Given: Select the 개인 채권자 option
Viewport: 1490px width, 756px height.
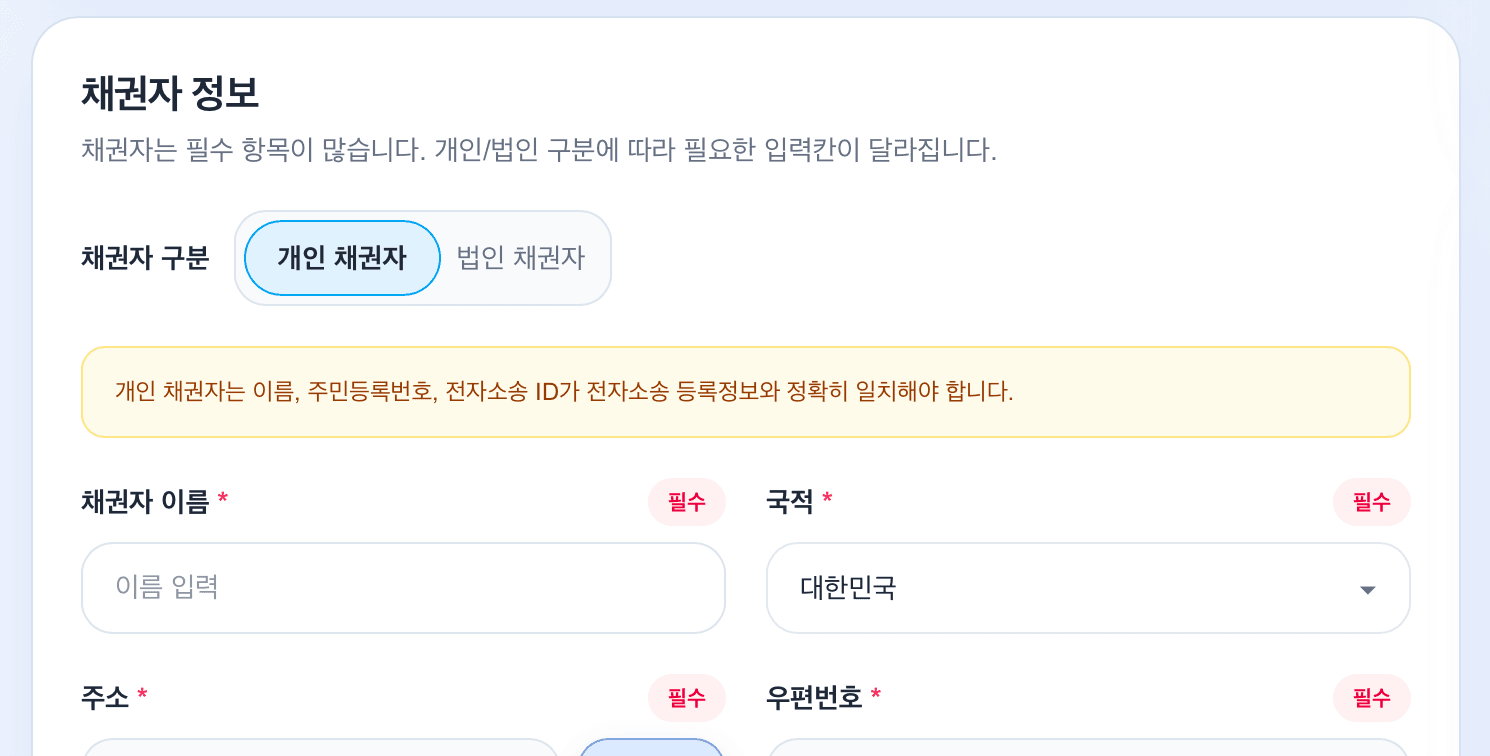Looking at the screenshot, I should [x=340, y=258].
